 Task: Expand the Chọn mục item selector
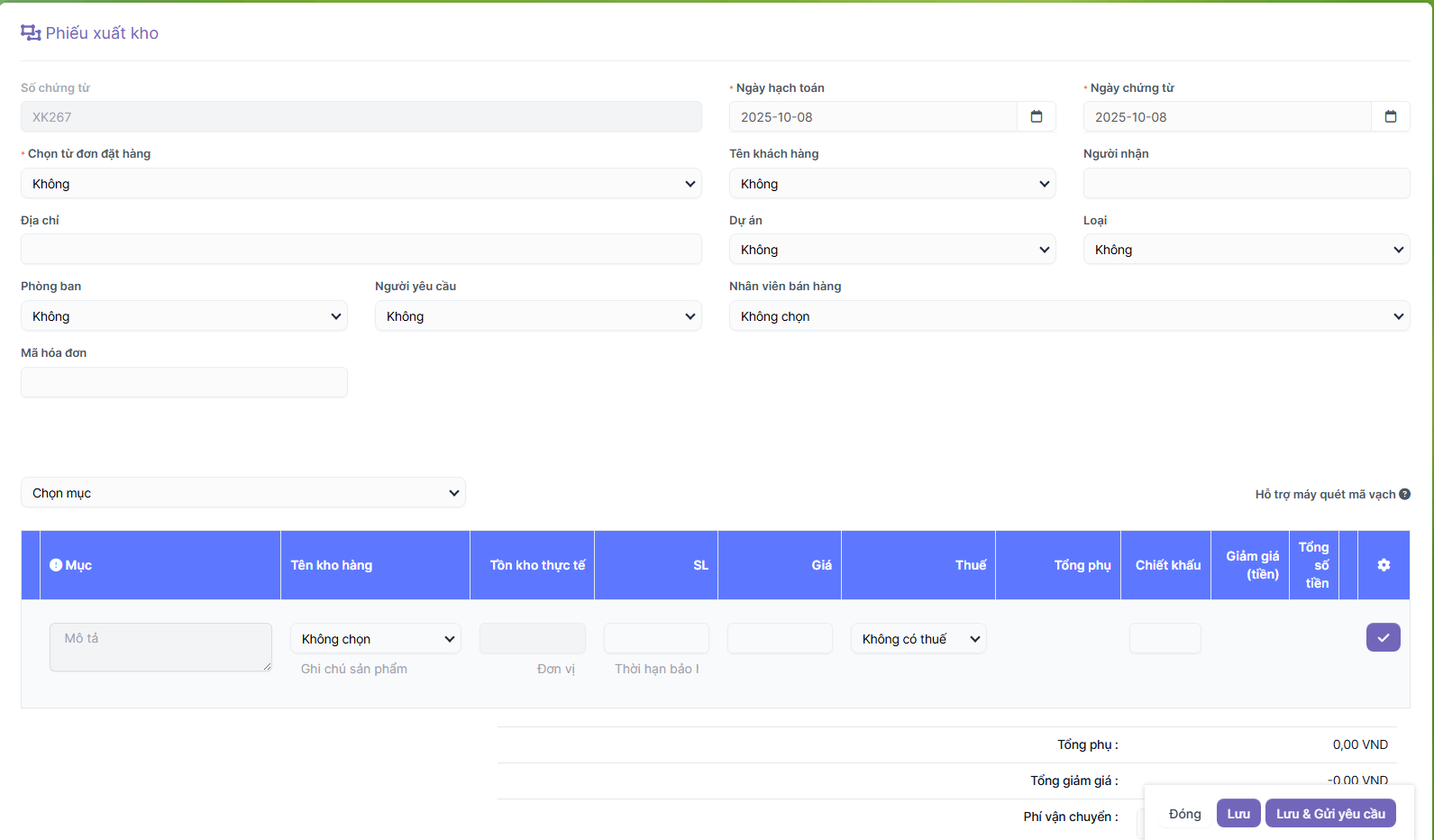pos(242,493)
